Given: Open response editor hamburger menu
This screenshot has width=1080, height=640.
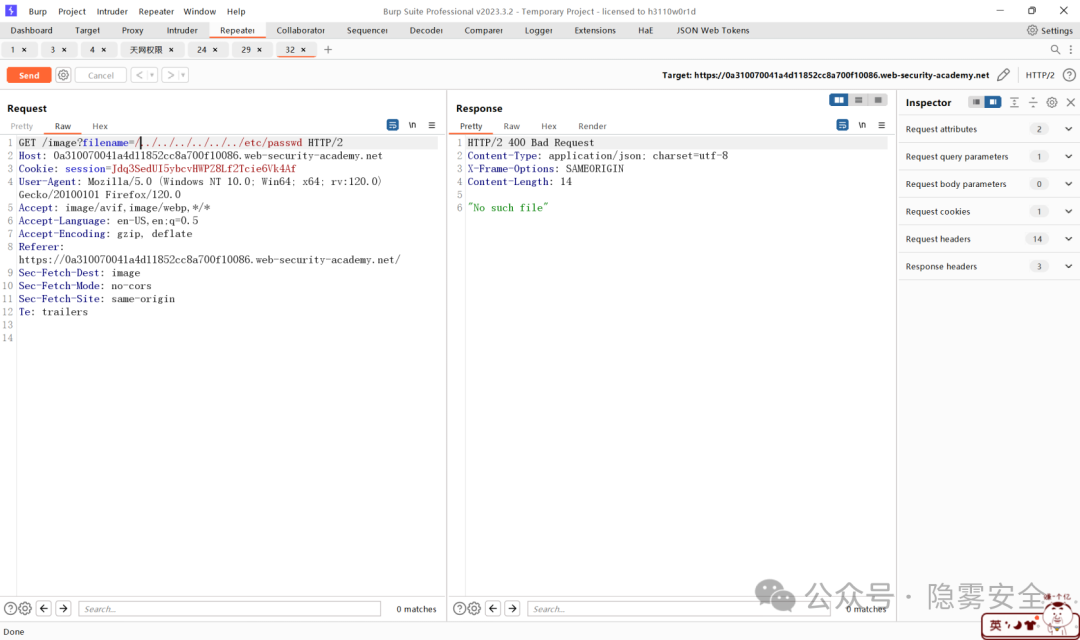Looking at the screenshot, I should (x=882, y=125).
